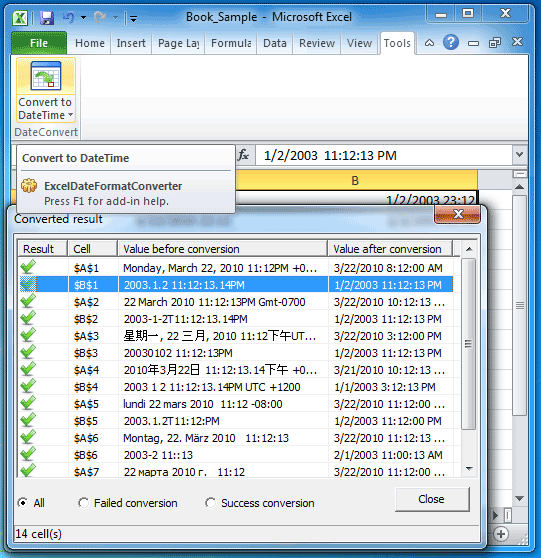This screenshot has height=558, width=541.
Task: Switch to the Data ribbon tab
Action: [275, 43]
